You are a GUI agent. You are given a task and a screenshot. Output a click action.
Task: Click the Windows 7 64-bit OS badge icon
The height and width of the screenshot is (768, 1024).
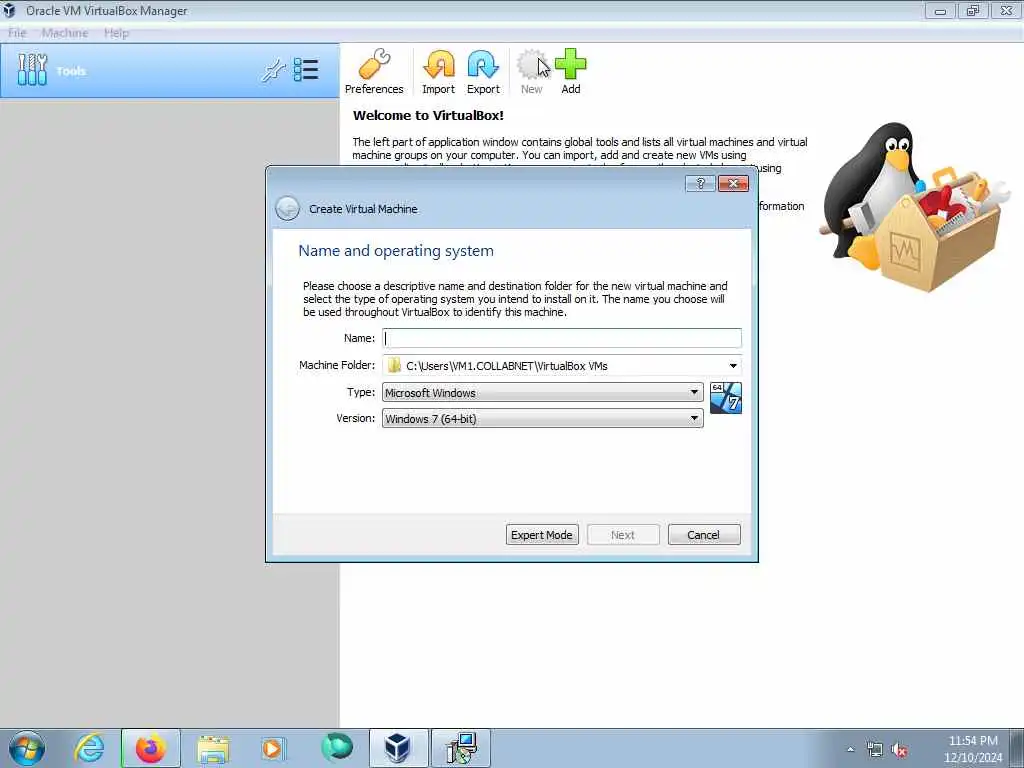[x=726, y=398]
